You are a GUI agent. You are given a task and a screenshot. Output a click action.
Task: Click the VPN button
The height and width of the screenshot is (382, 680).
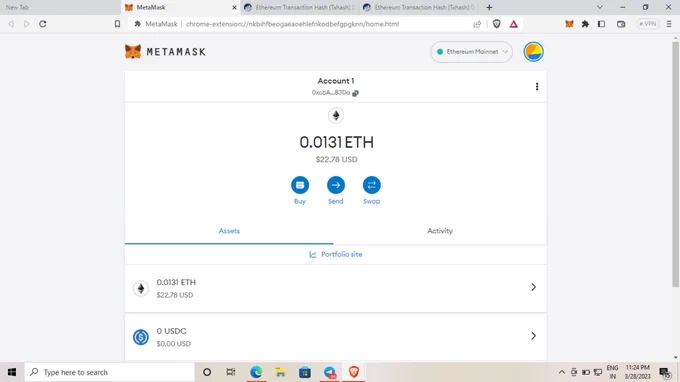click(x=647, y=24)
